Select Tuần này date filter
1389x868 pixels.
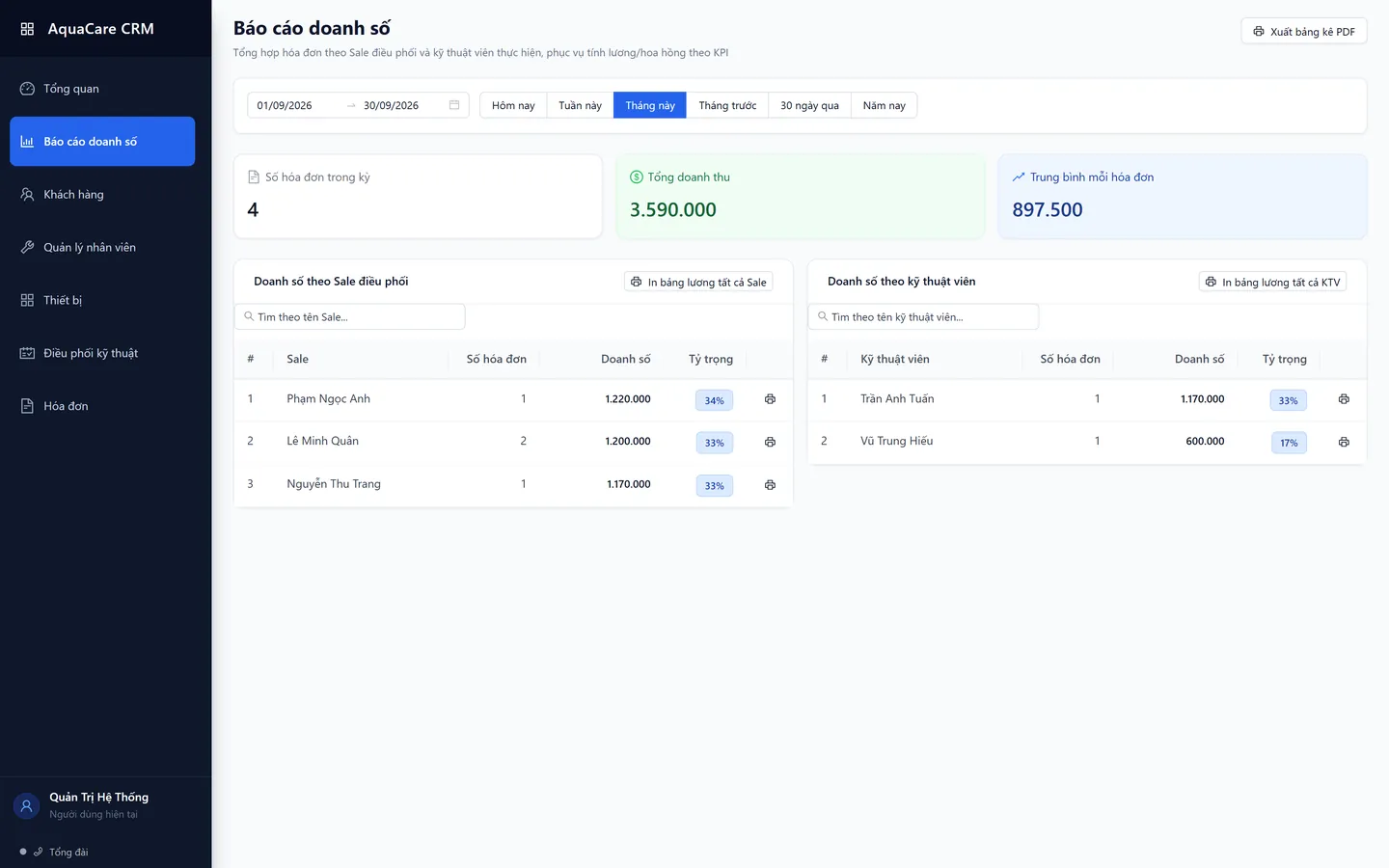coord(580,106)
